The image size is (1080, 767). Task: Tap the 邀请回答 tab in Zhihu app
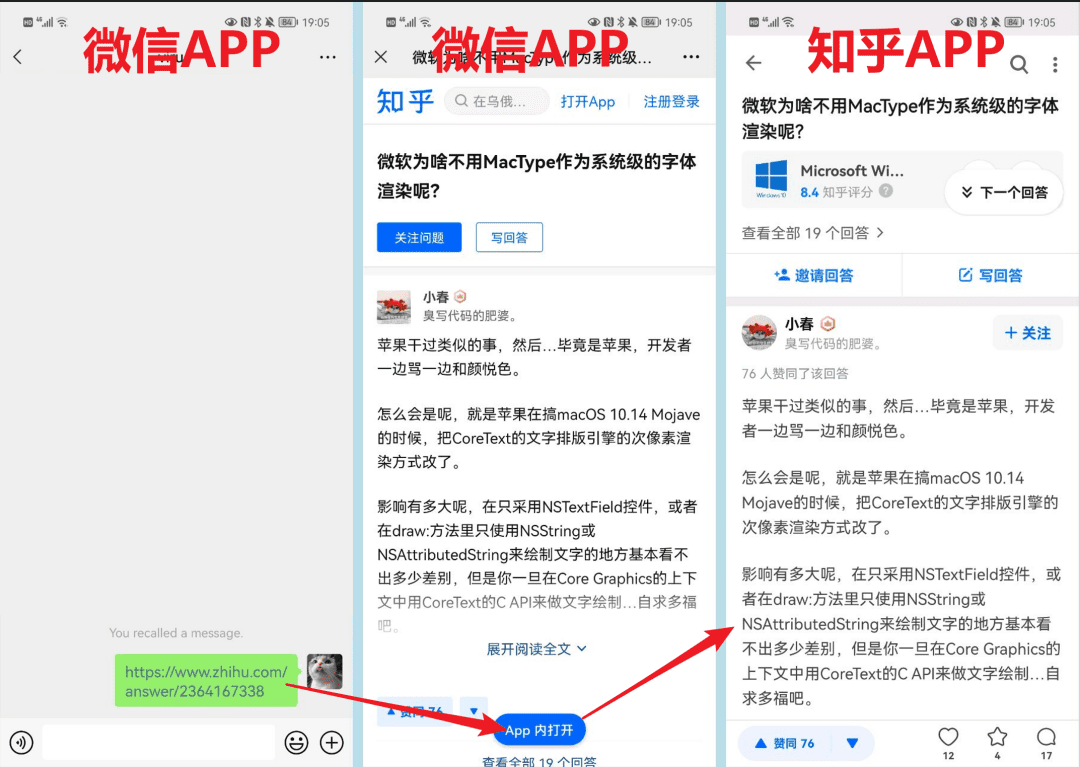tap(813, 275)
